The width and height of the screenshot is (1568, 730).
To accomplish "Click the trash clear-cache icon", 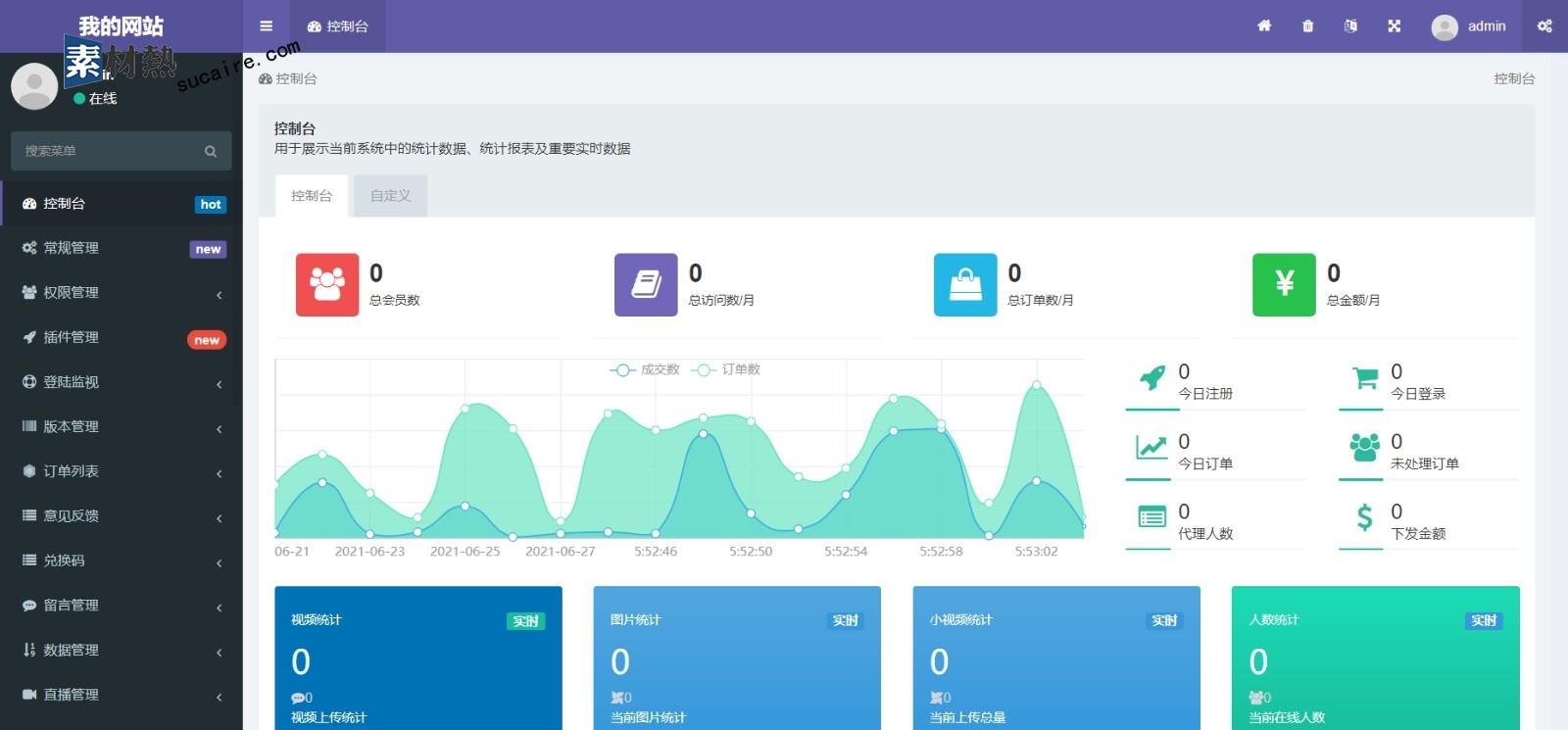I will pos(1307,26).
